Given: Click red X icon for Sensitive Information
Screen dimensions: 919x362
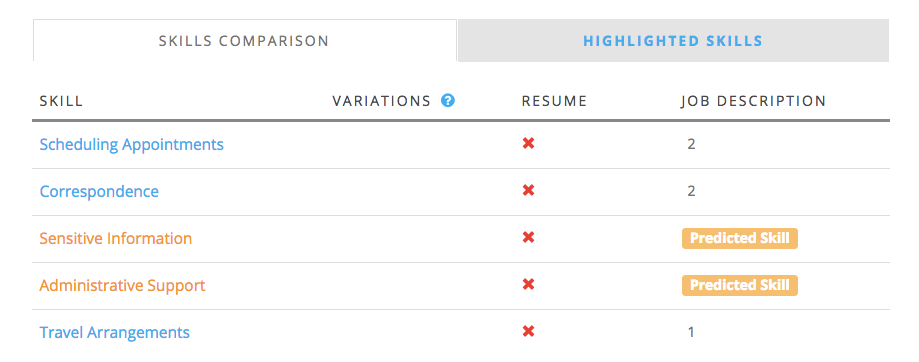Looking at the screenshot, I should coord(528,237).
